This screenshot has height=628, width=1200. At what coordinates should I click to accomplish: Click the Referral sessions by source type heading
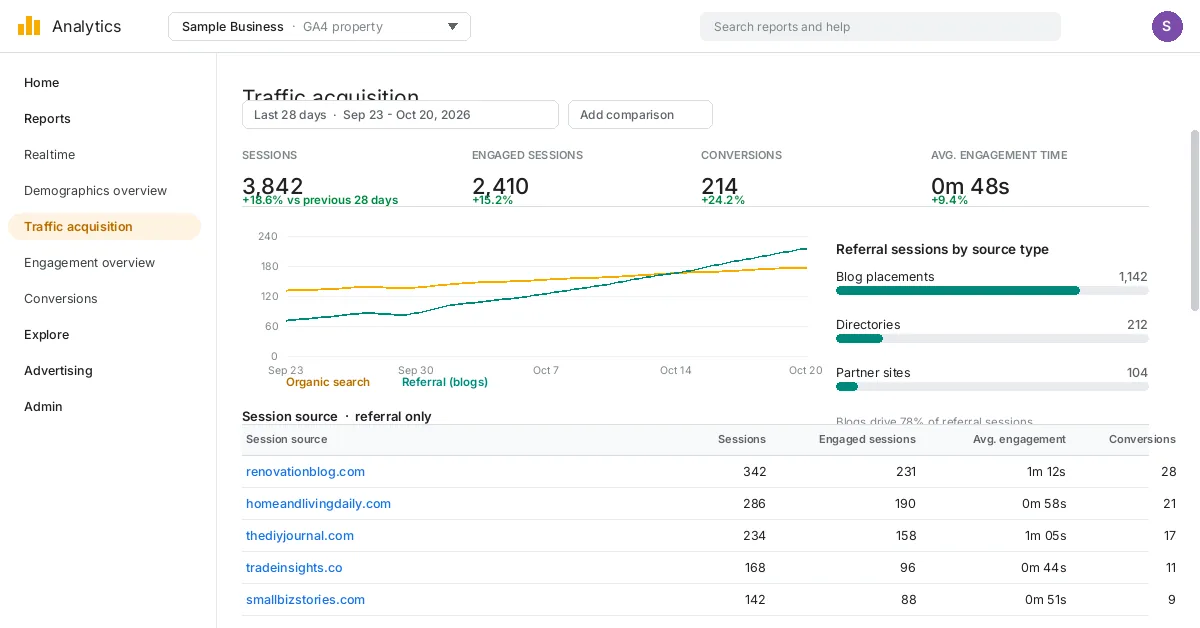click(x=942, y=250)
